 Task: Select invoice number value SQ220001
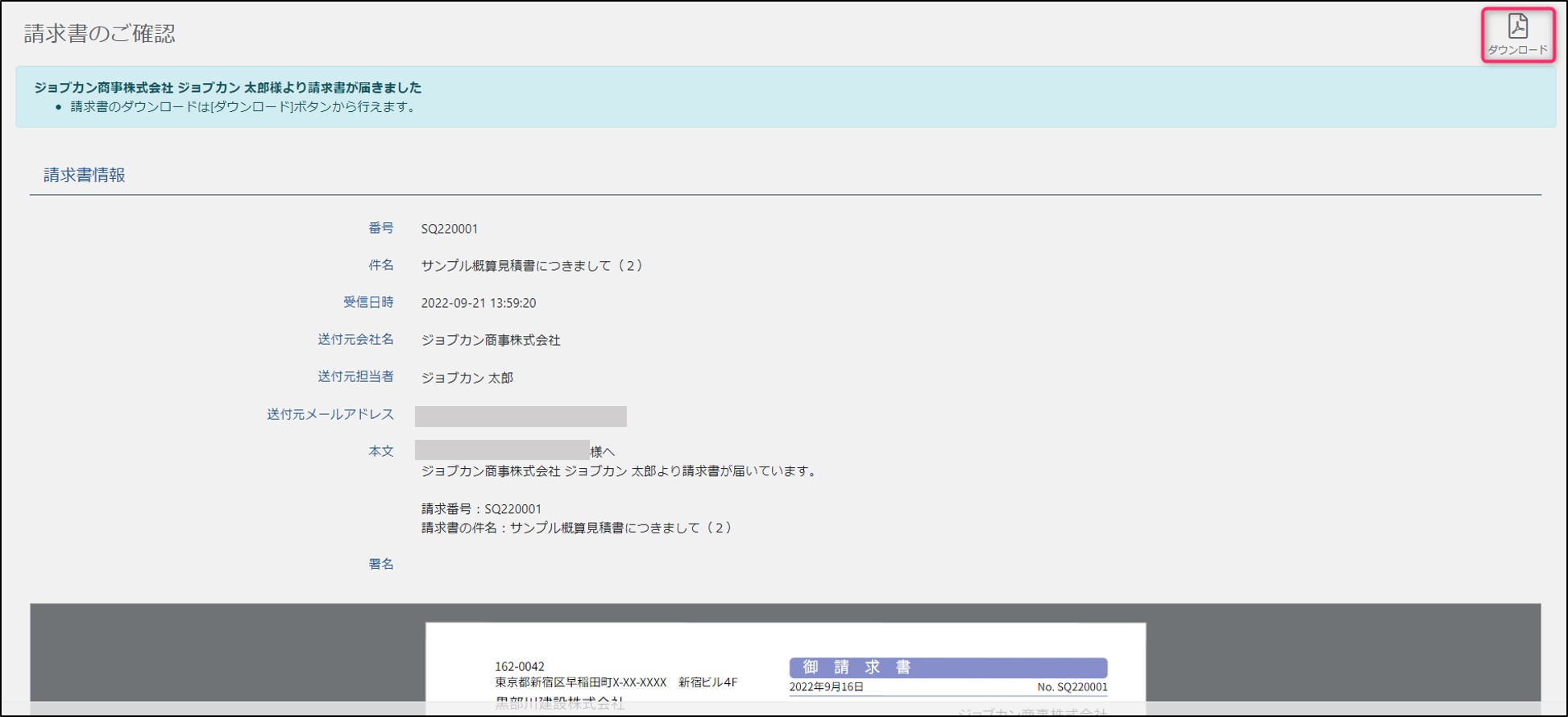(x=450, y=229)
